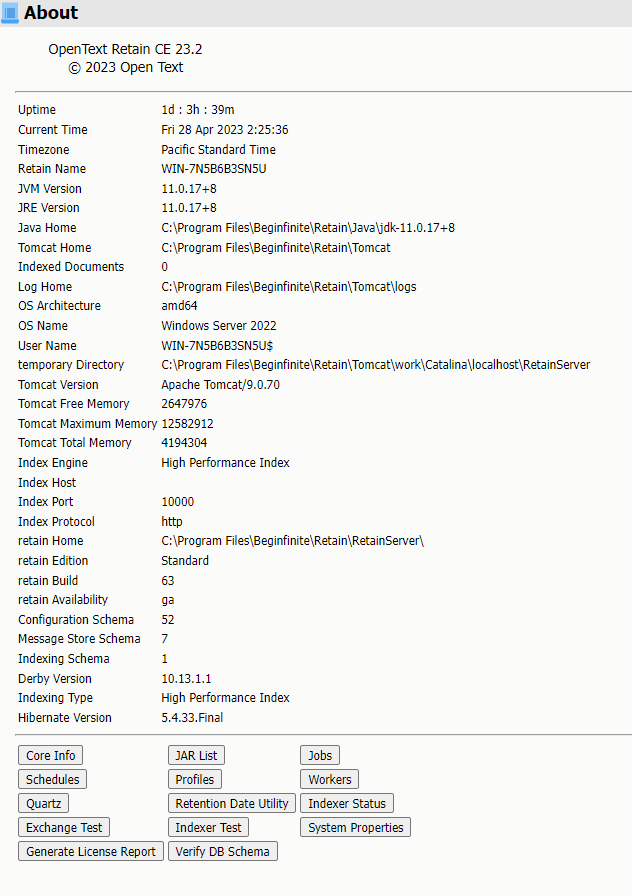Viewport: 632px width, 896px height.
Task: Open the Jobs page
Action: [x=320, y=755]
